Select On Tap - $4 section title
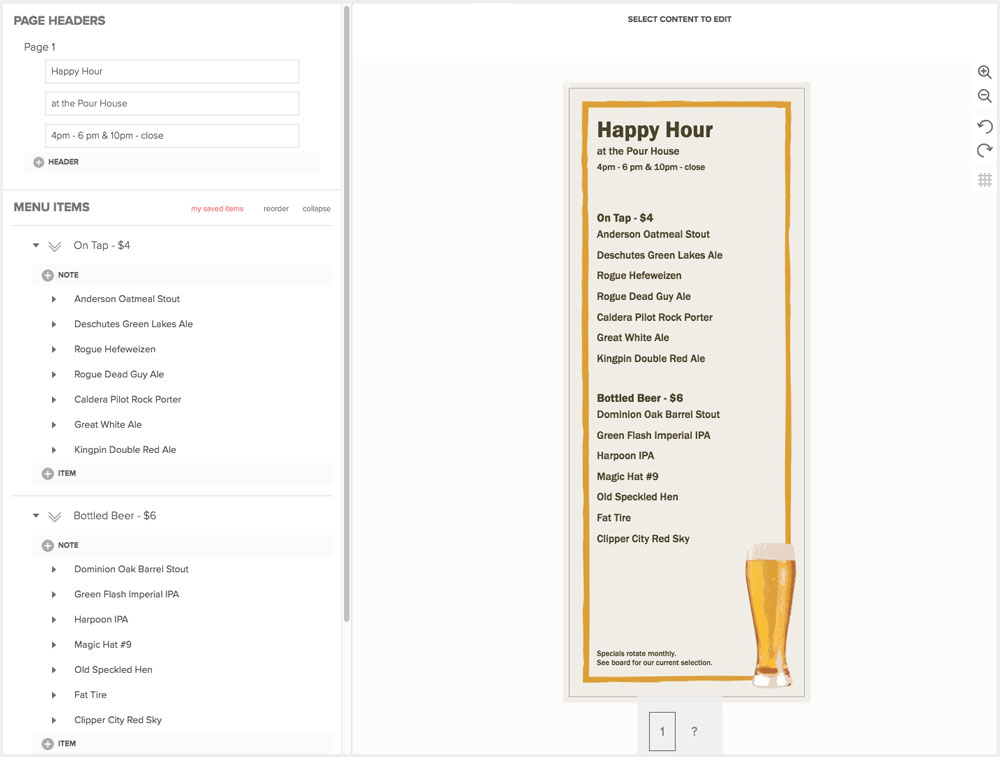1000x757 pixels. pyautogui.click(x=101, y=246)
